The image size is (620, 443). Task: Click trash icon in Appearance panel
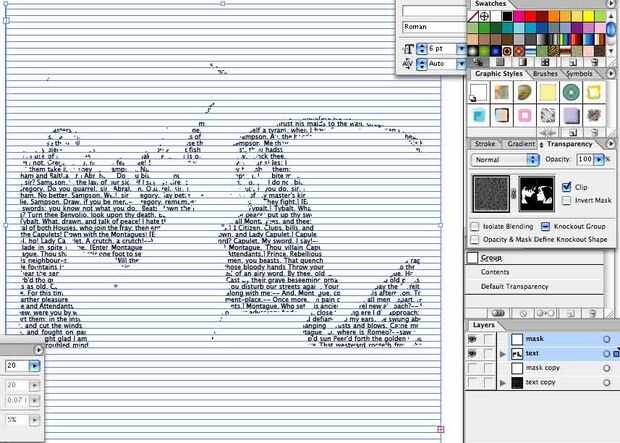[x=592, y=313]
